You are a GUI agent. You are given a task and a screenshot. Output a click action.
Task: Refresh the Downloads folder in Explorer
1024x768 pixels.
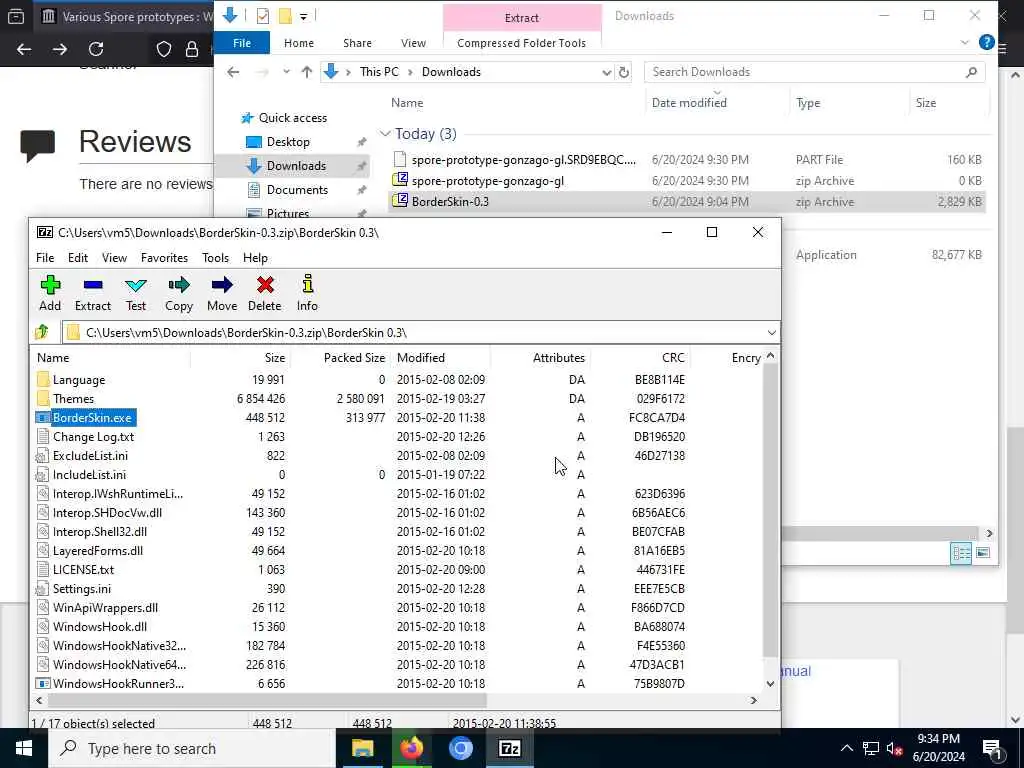click(x=624, y=72)
